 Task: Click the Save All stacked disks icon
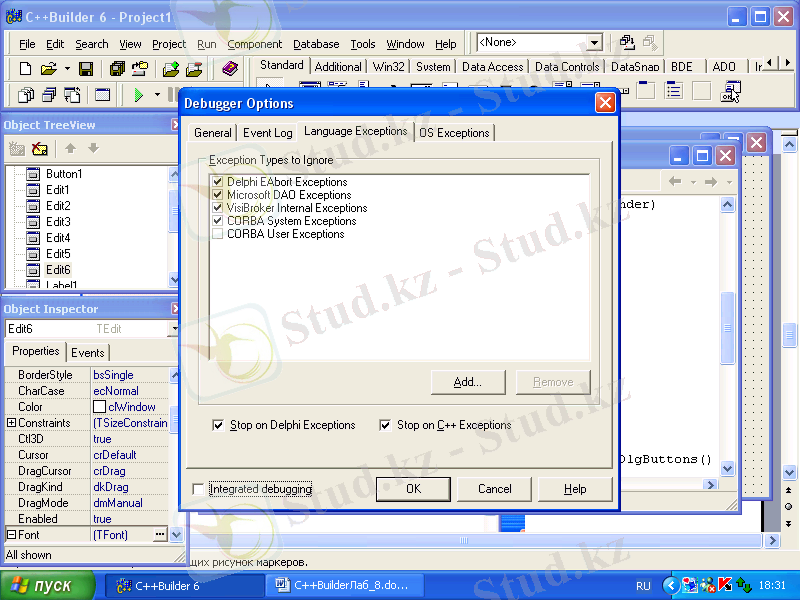coord(117,68)
